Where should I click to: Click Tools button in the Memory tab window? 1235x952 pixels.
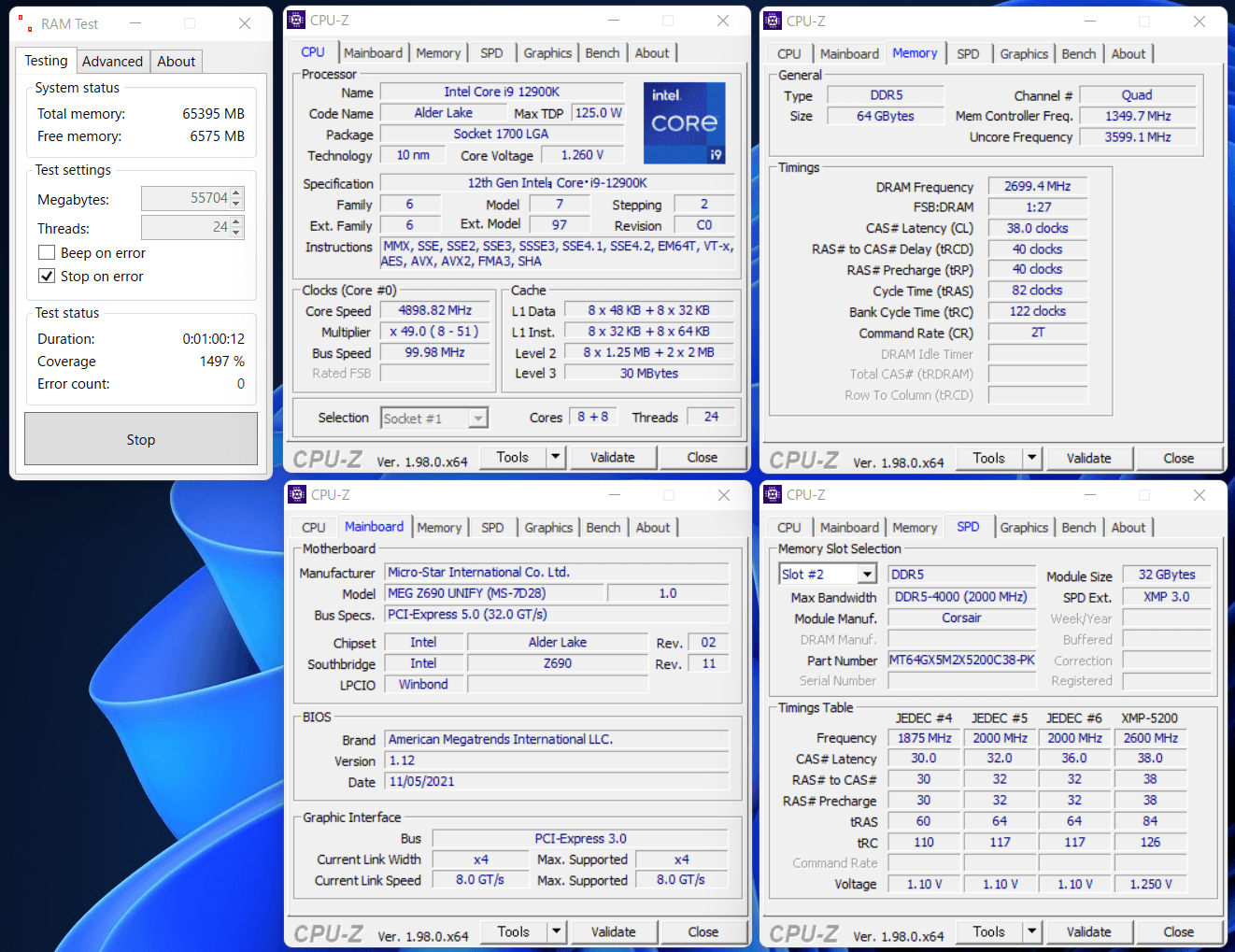[988, 458]
